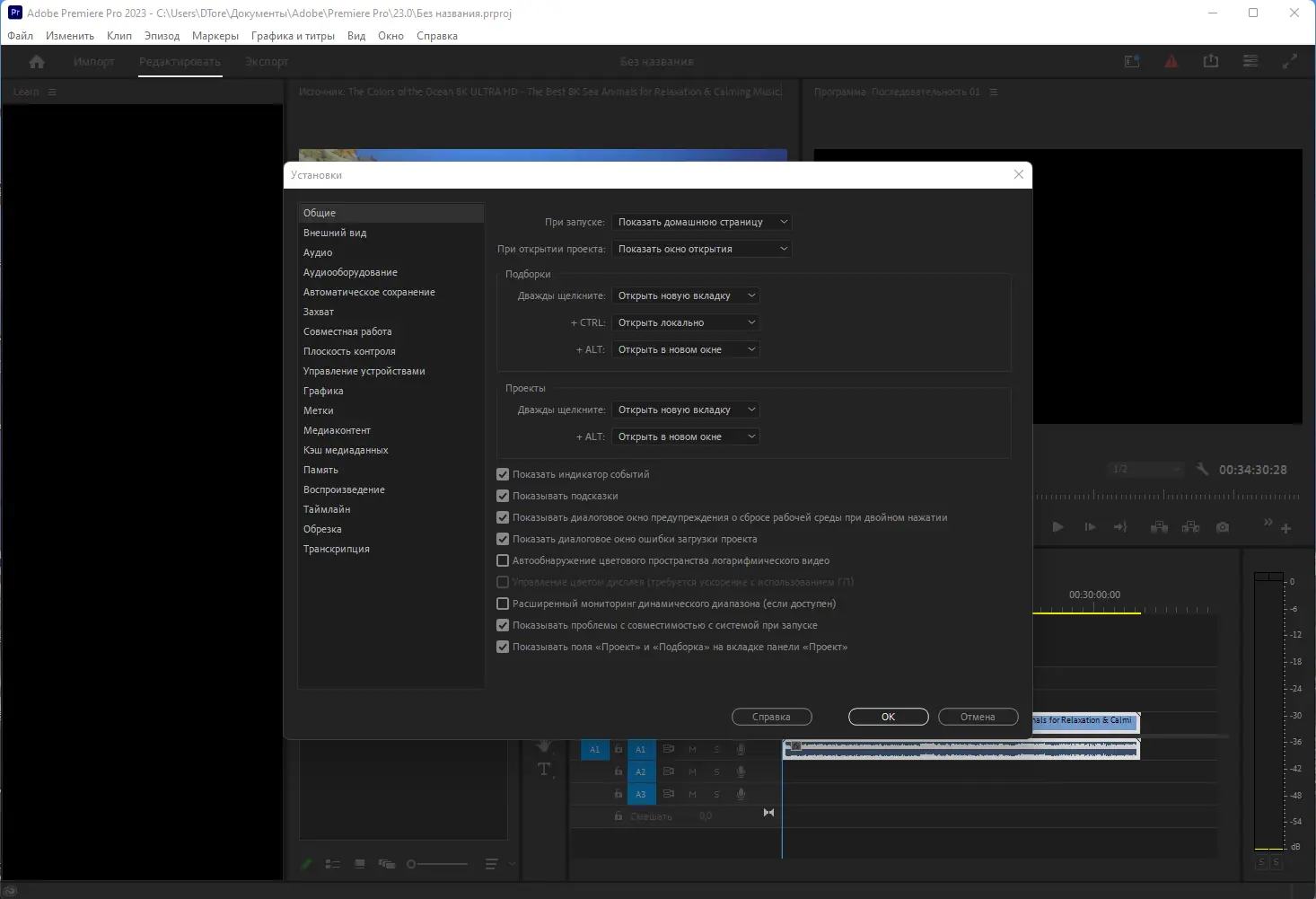Viewport: 1316px width, 899px height.
Task: Toggle lock on audio track A2
Action: pos(619,771)
